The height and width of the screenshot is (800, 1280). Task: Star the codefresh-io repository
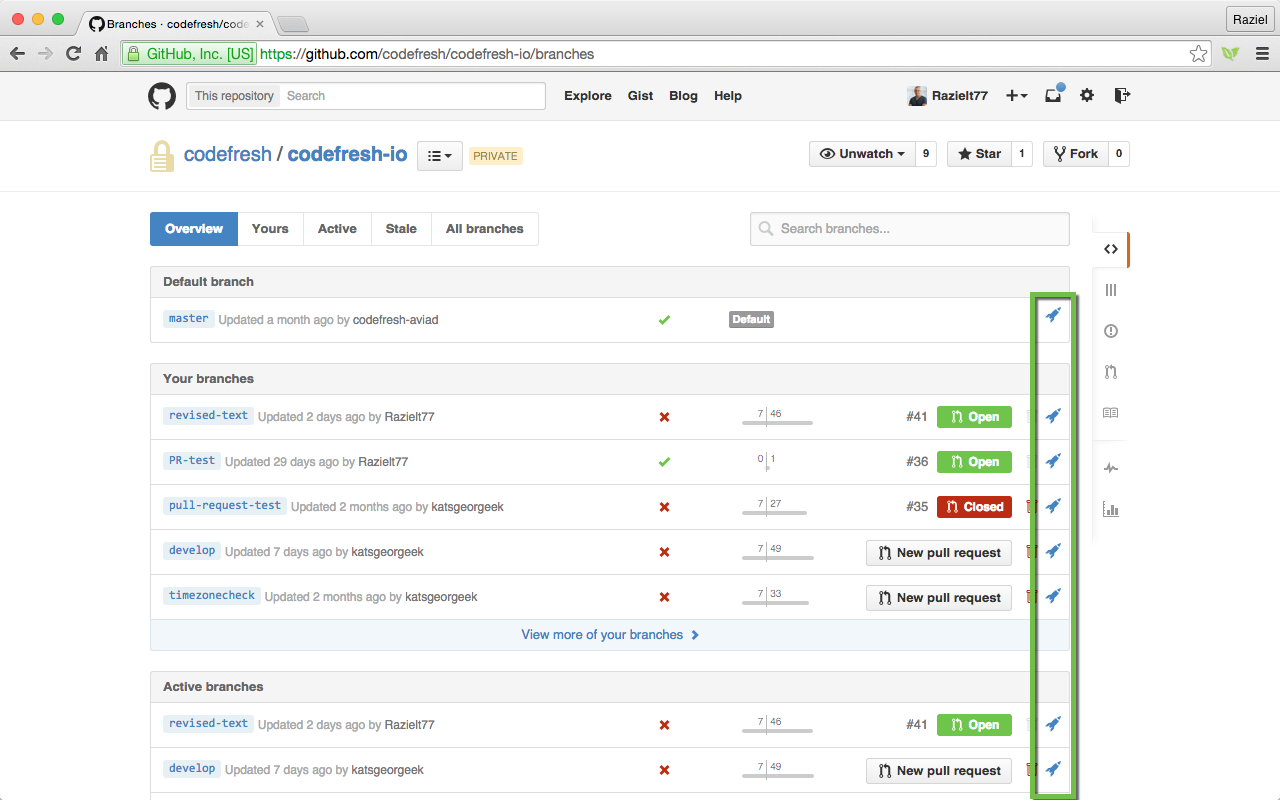pos(979,154)
